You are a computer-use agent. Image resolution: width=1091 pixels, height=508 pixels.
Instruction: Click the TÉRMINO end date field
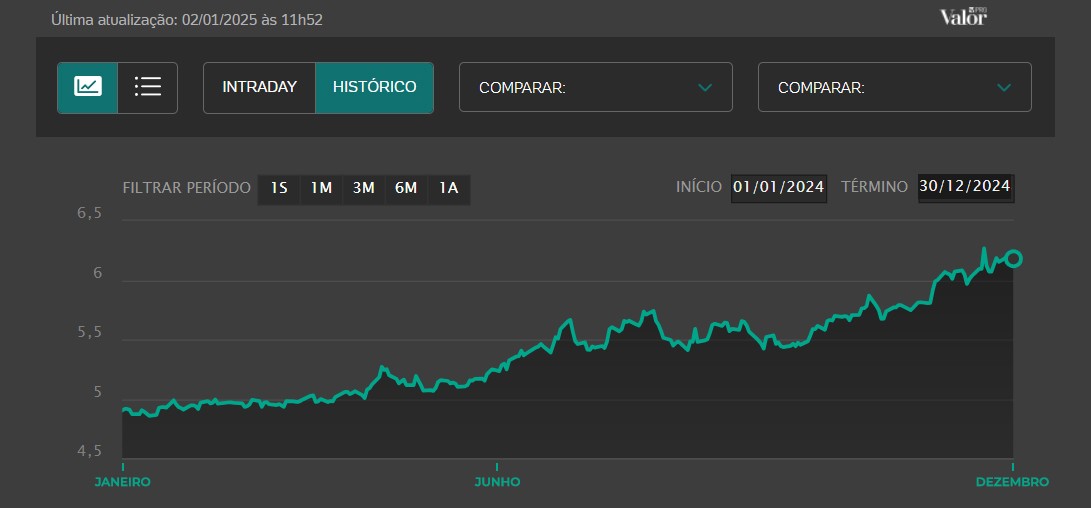965,187
